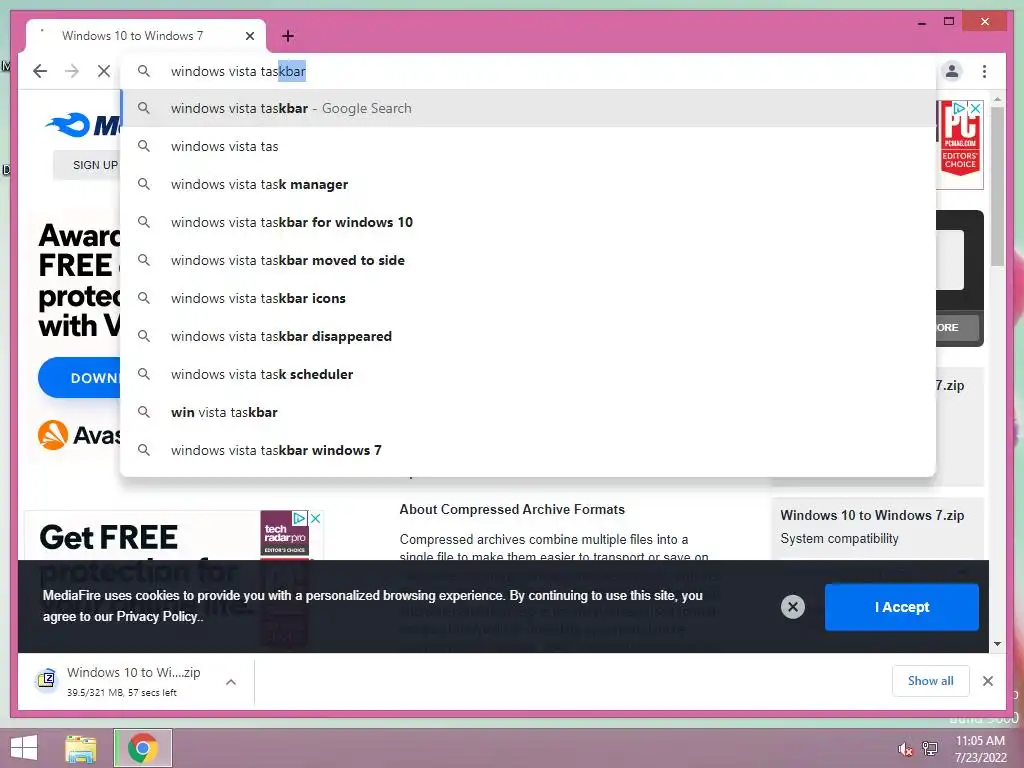Open the Chrome profile avatar icon
Viewport: 1024px width, 768px height.
(952, 71)
